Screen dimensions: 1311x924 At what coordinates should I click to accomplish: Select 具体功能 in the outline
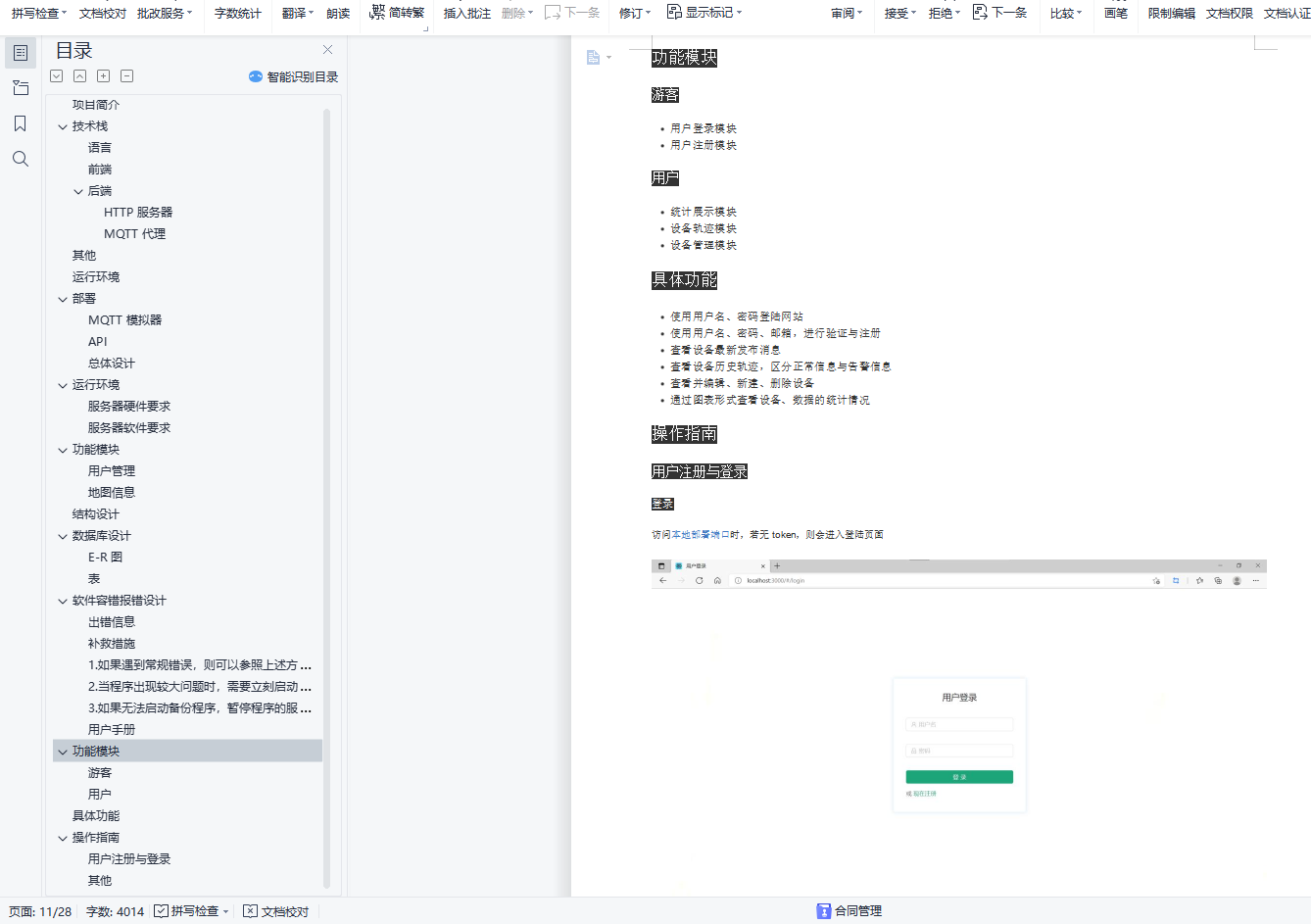coord(96,816)
